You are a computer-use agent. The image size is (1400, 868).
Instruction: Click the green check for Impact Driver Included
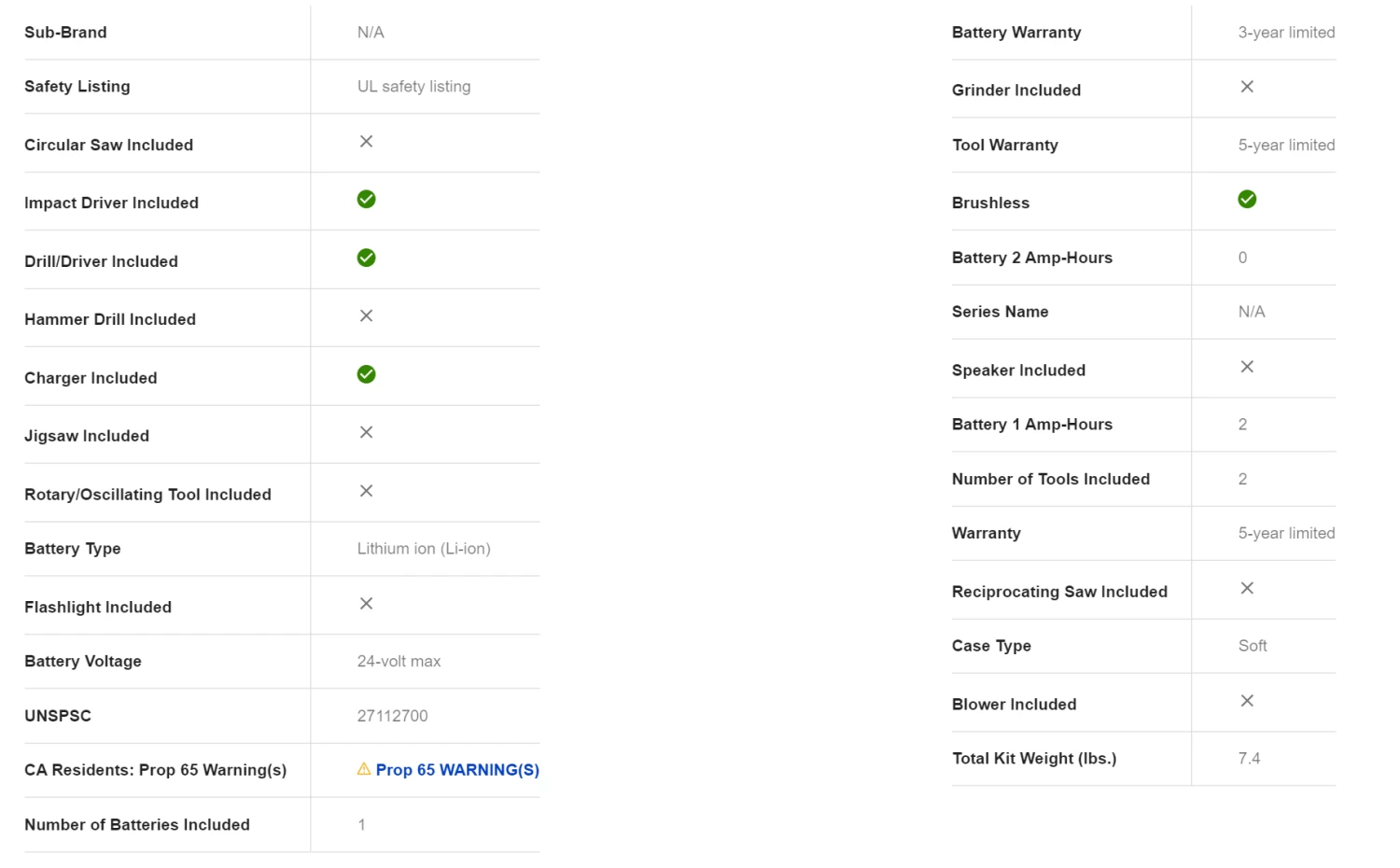[366, 199]
